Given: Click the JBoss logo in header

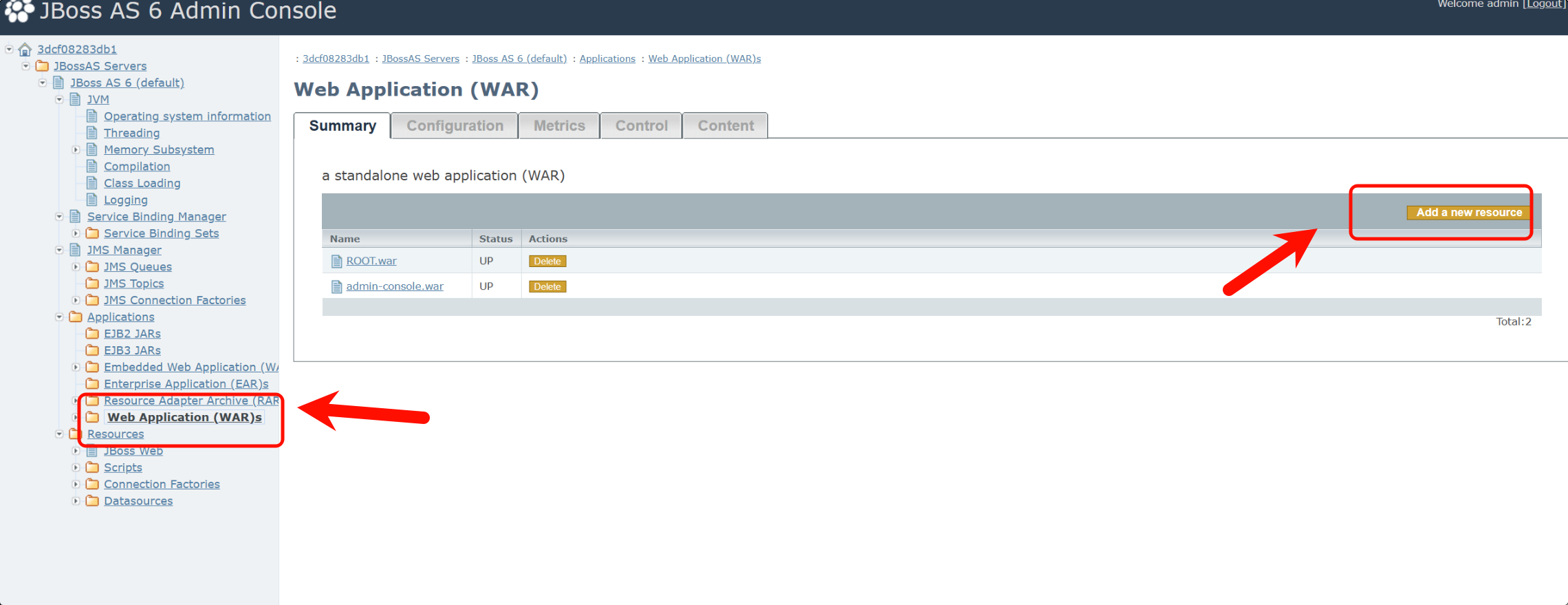Looking at the screenshot, I should [x=19, y=10].
